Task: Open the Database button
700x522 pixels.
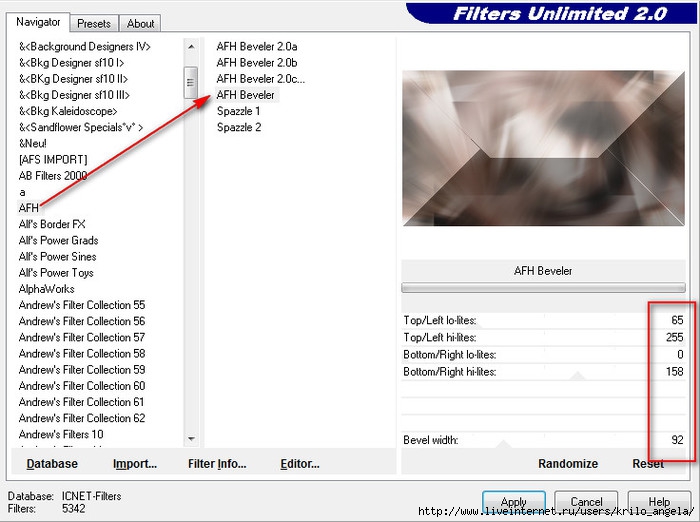Action: pyautogui.click(x=52, y=464)
